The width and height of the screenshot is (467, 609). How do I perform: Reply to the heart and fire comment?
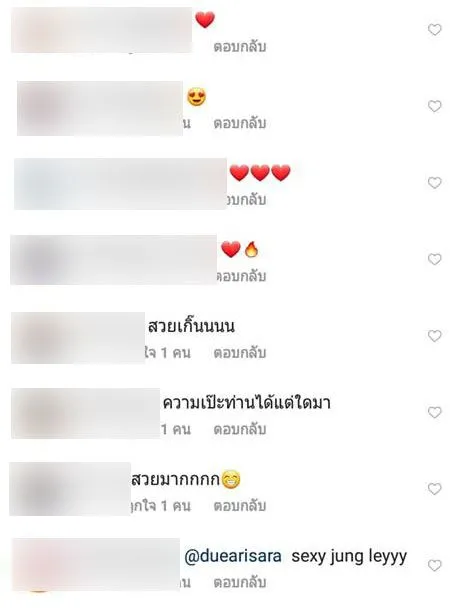242,277
